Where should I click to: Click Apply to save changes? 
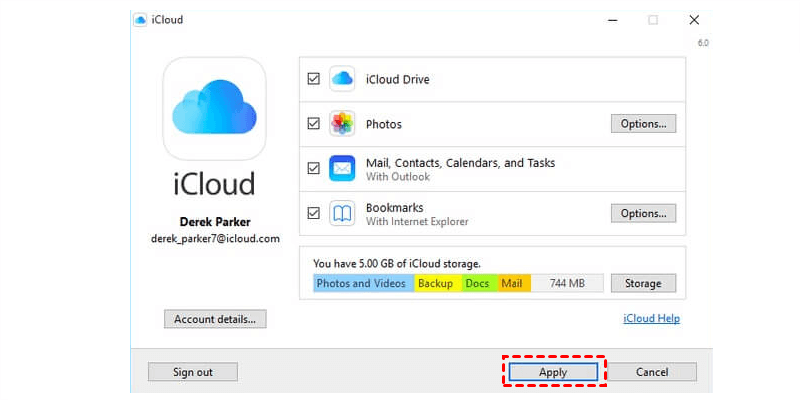(554, 372)
